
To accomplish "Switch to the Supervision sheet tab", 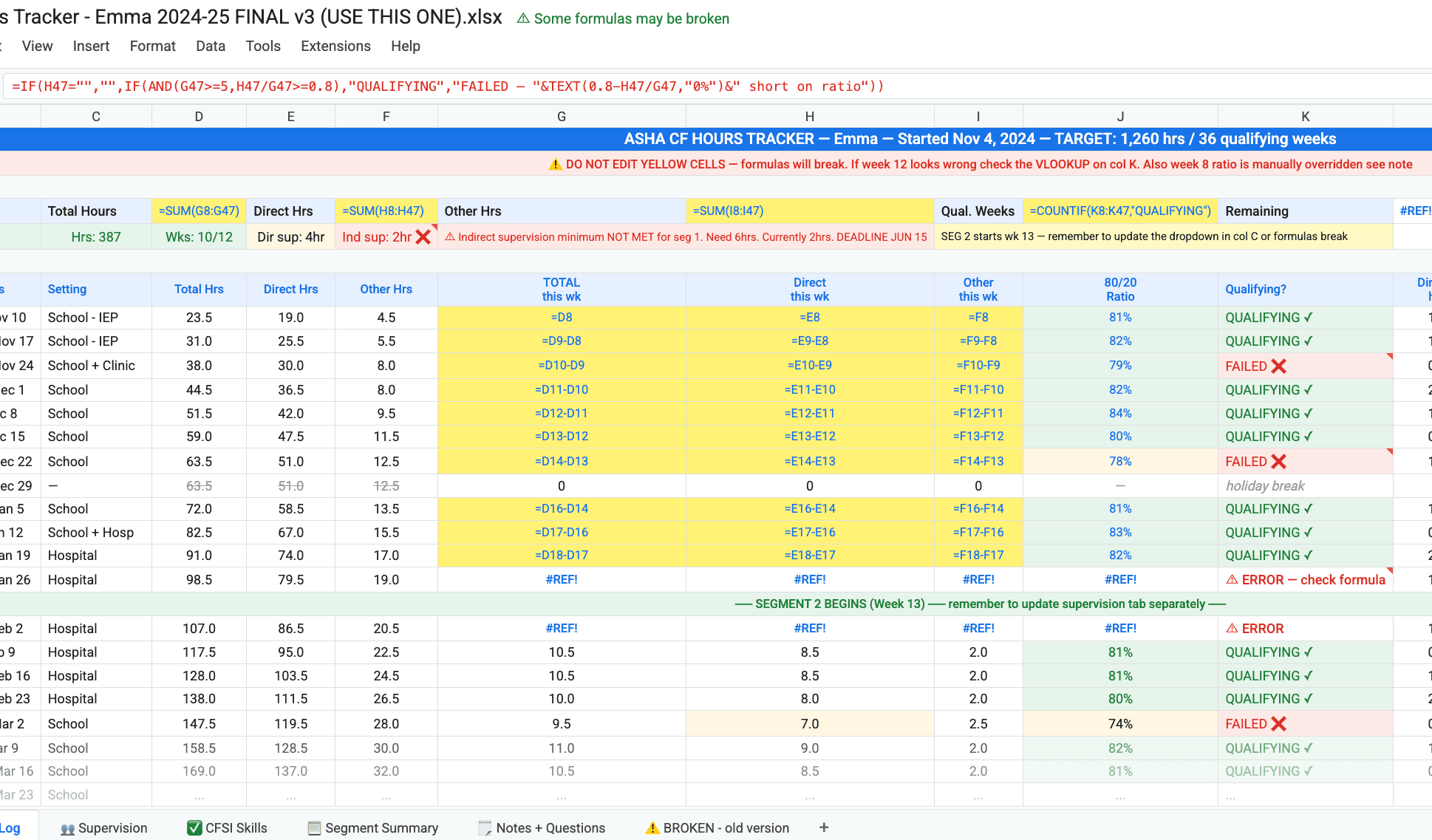I will (104, 828).
